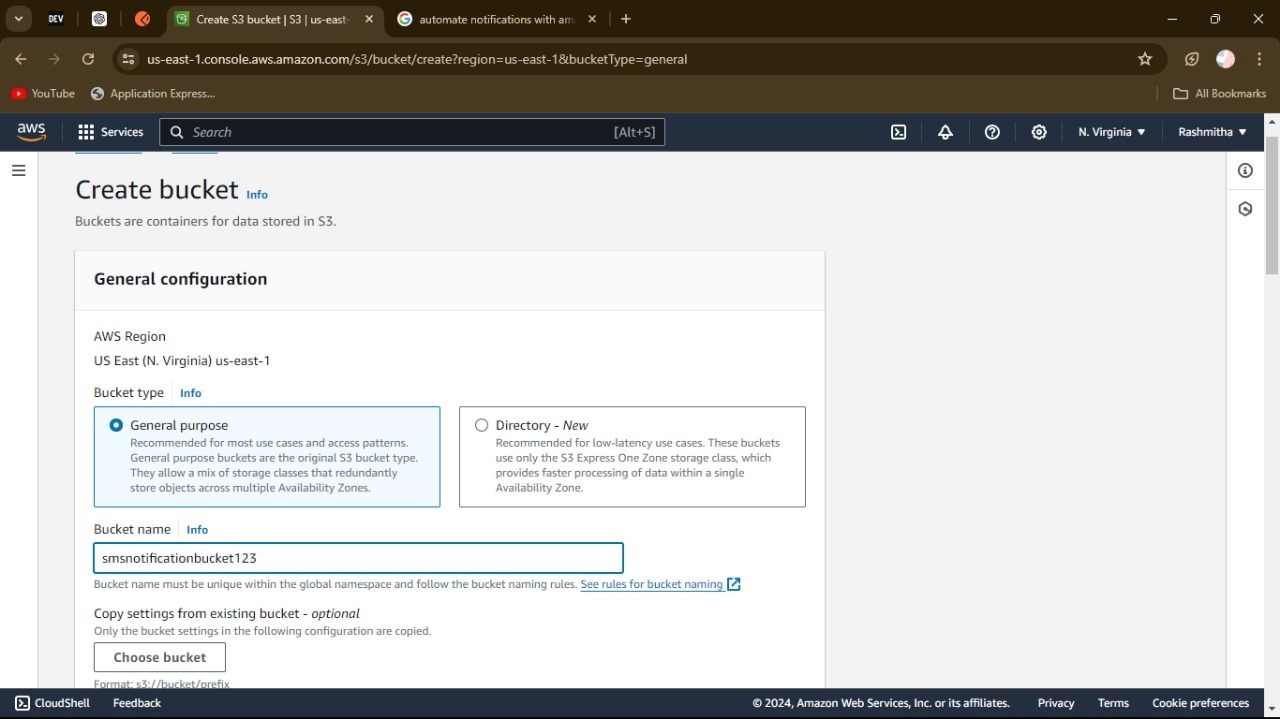The height and width of the screenshot is (719, 1280).
Task: Open the hexagon tools icon on right sidebar
Action: (x=1245, y=209)
